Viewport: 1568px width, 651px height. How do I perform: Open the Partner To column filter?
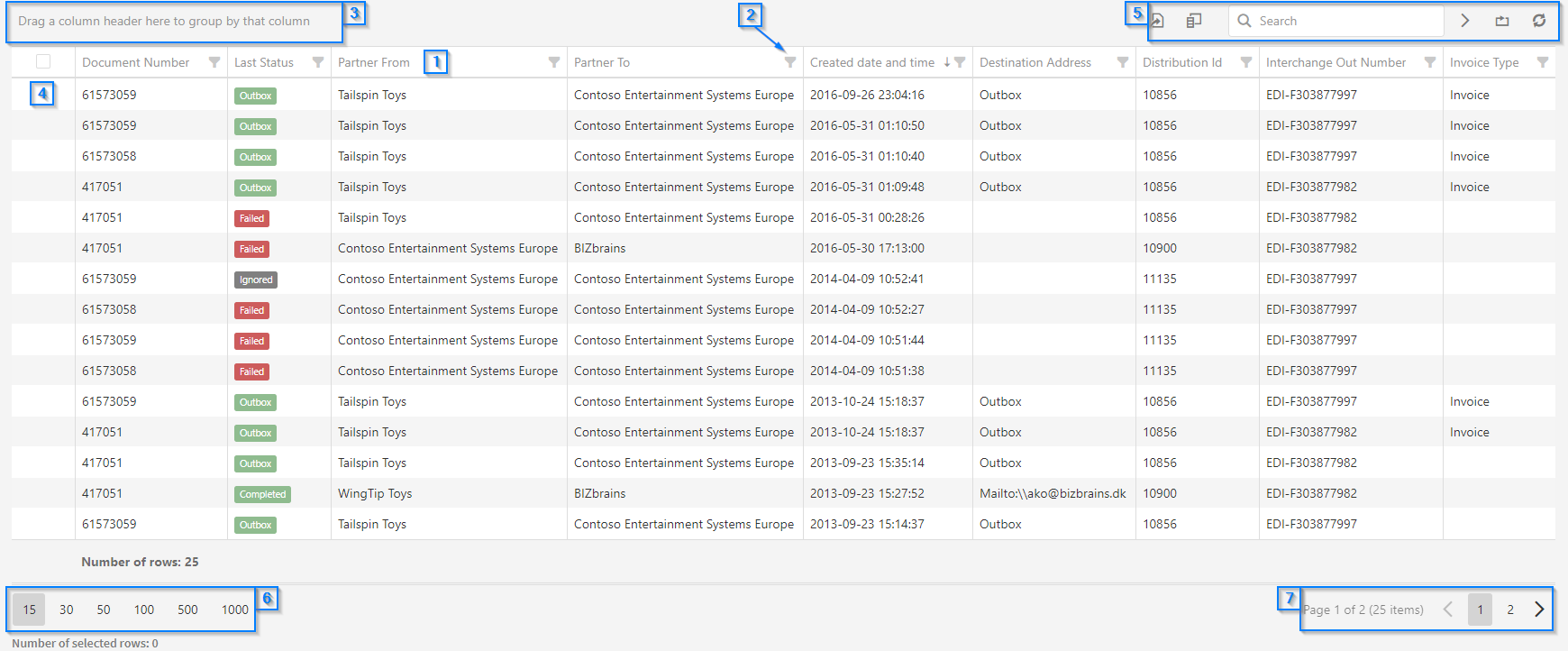tap(790, 62)
